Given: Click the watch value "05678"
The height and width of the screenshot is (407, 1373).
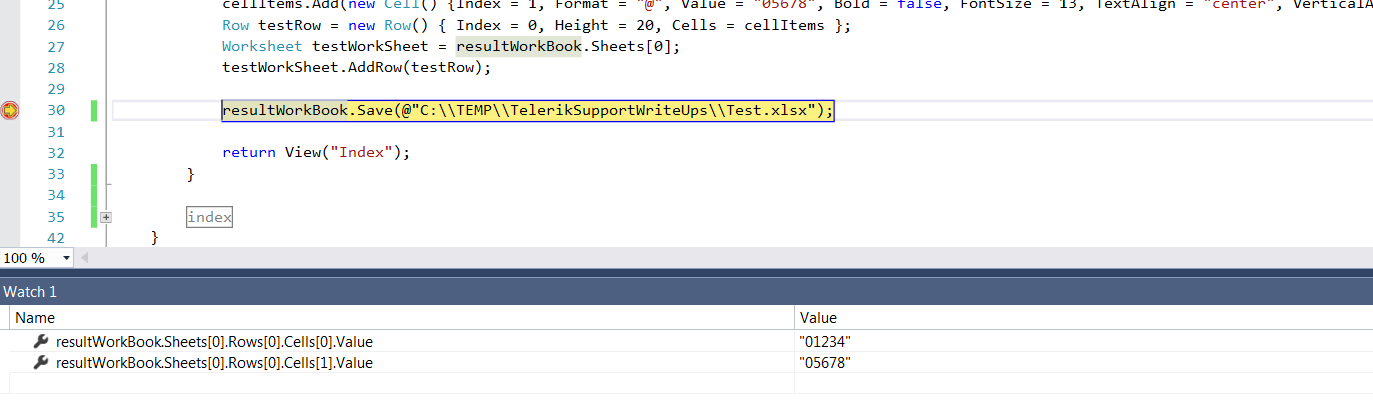Looking at the screenshot, I should pos(825,363).
